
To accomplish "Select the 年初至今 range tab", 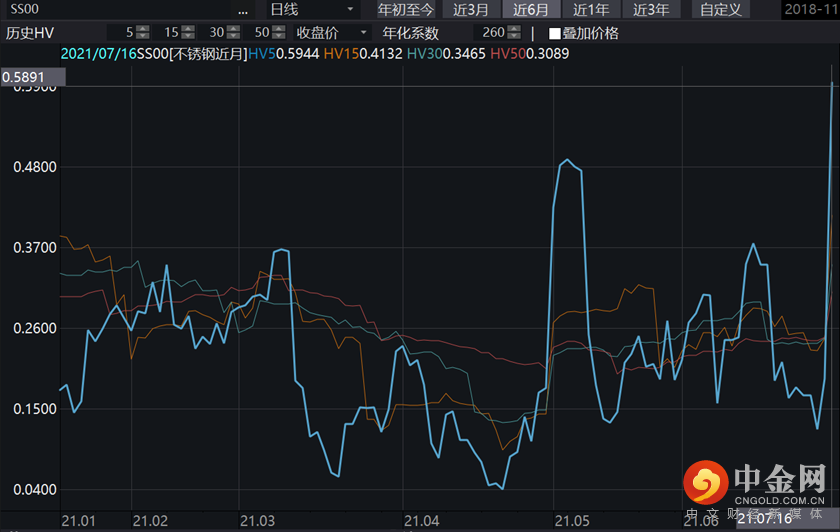I will [x=405, y=10].
